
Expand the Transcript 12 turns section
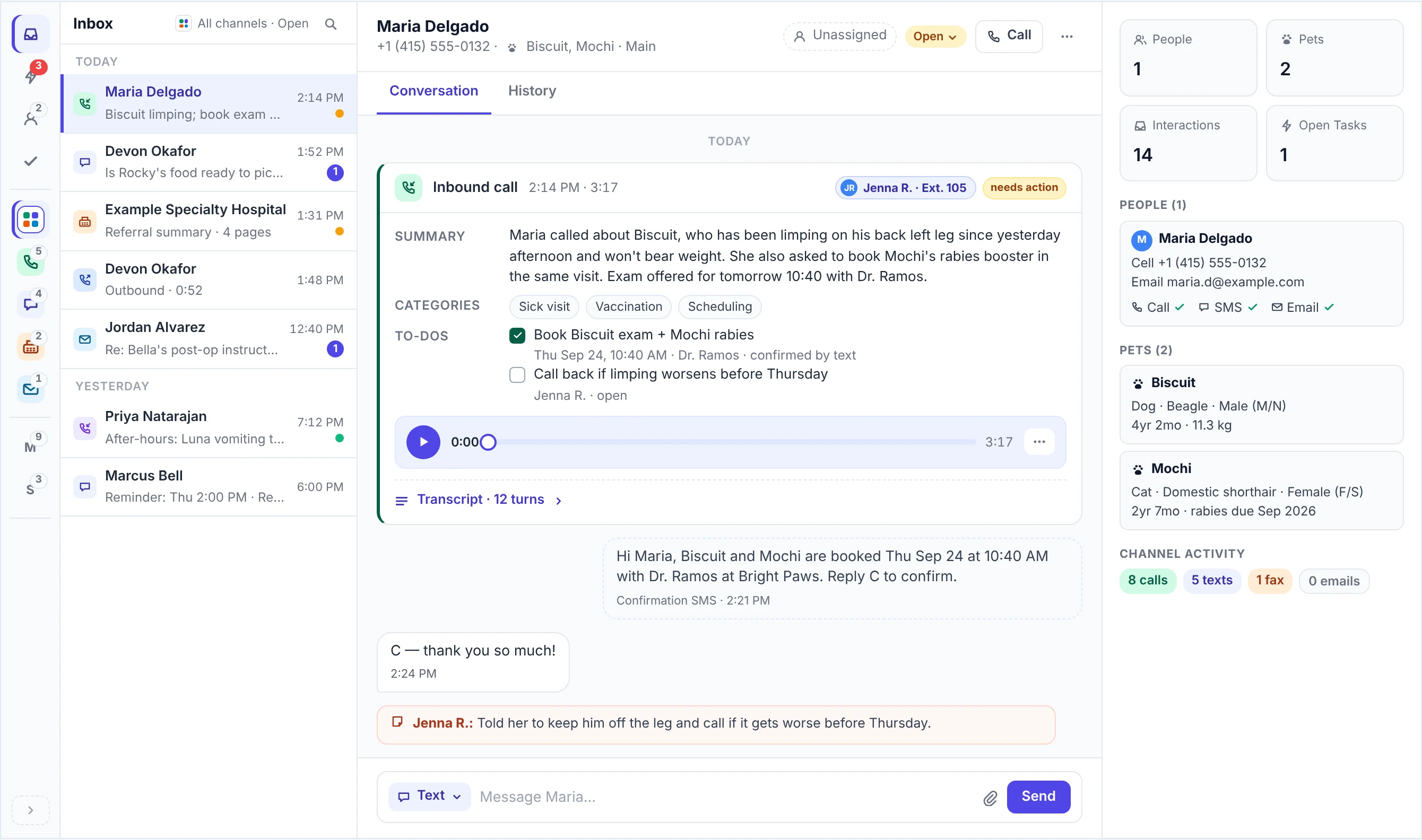[479, 500]
